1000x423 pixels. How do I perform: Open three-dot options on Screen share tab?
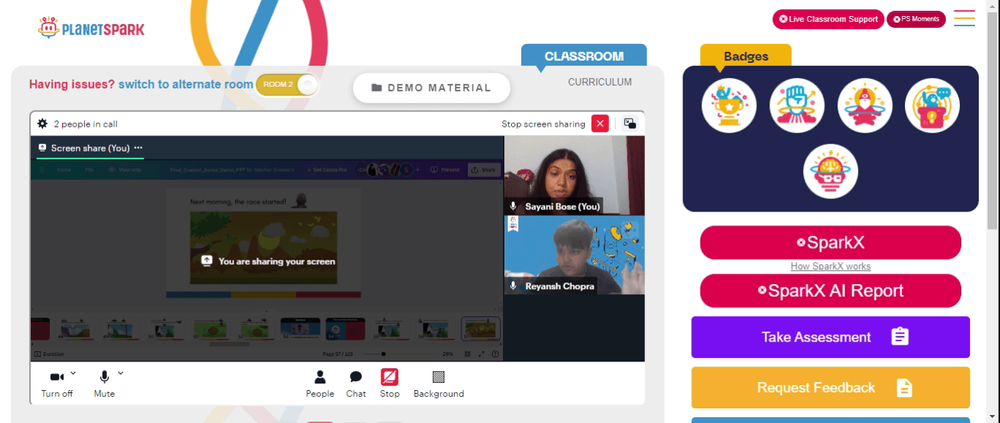138,147
